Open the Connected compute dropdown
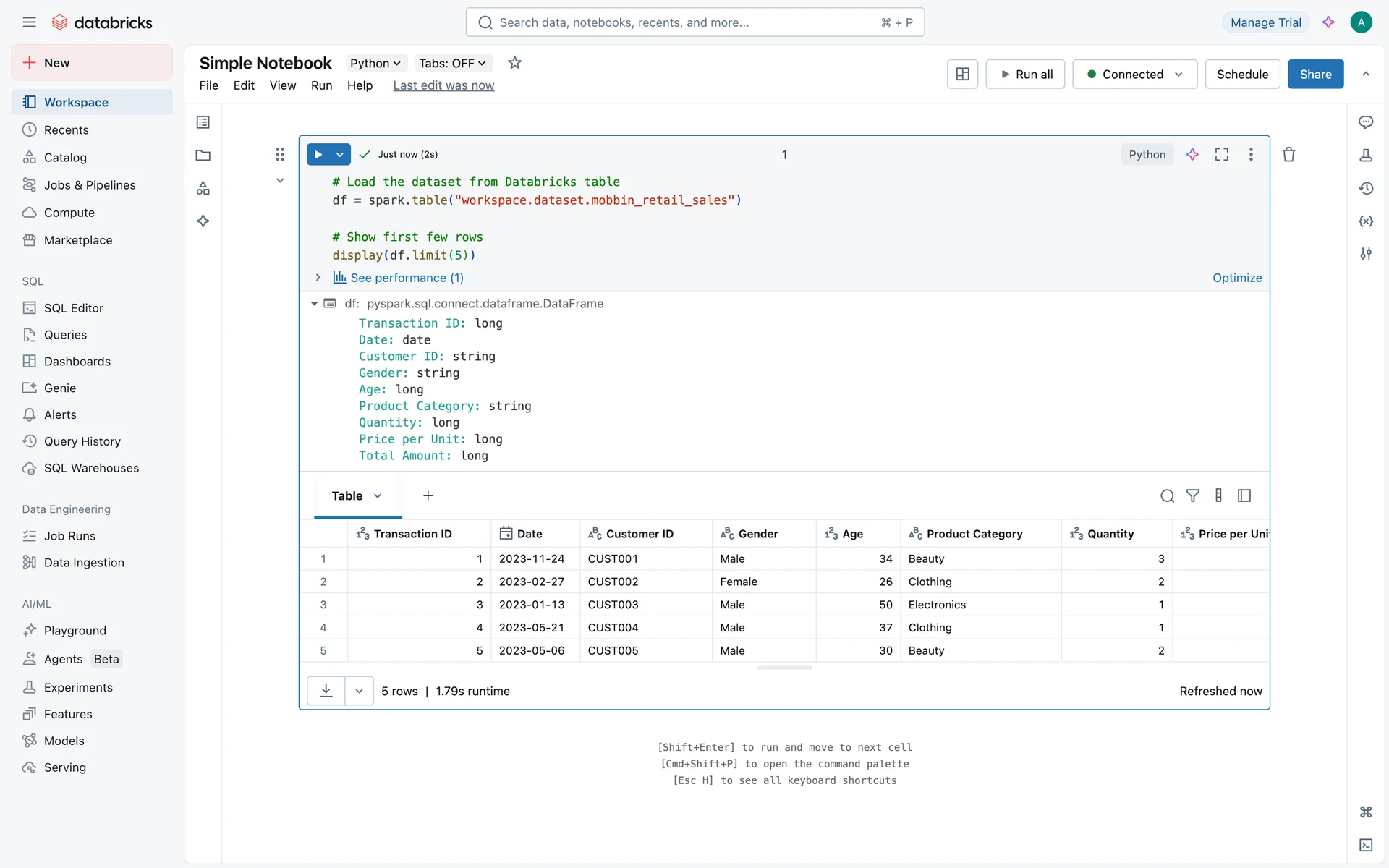Screen dimensions: 1389x868 [x=1134, y=74]
